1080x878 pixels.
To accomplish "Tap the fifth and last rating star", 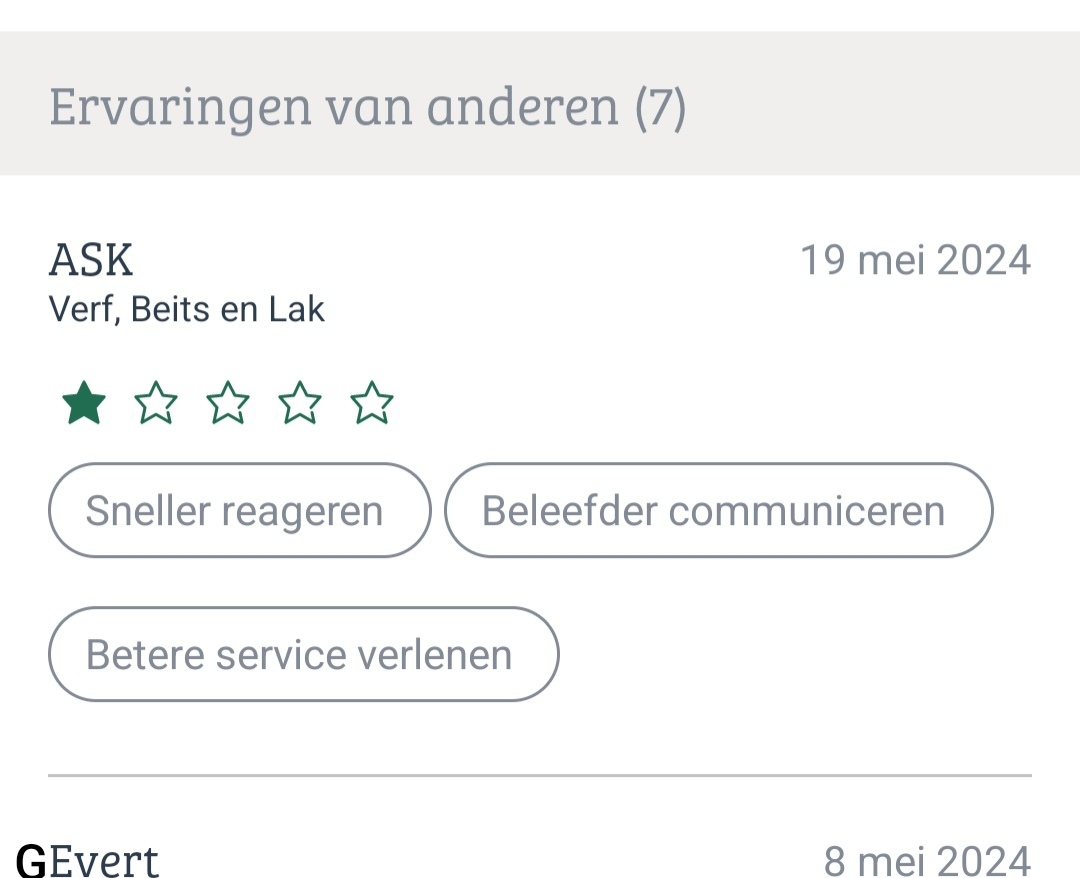I will (372, 404).
